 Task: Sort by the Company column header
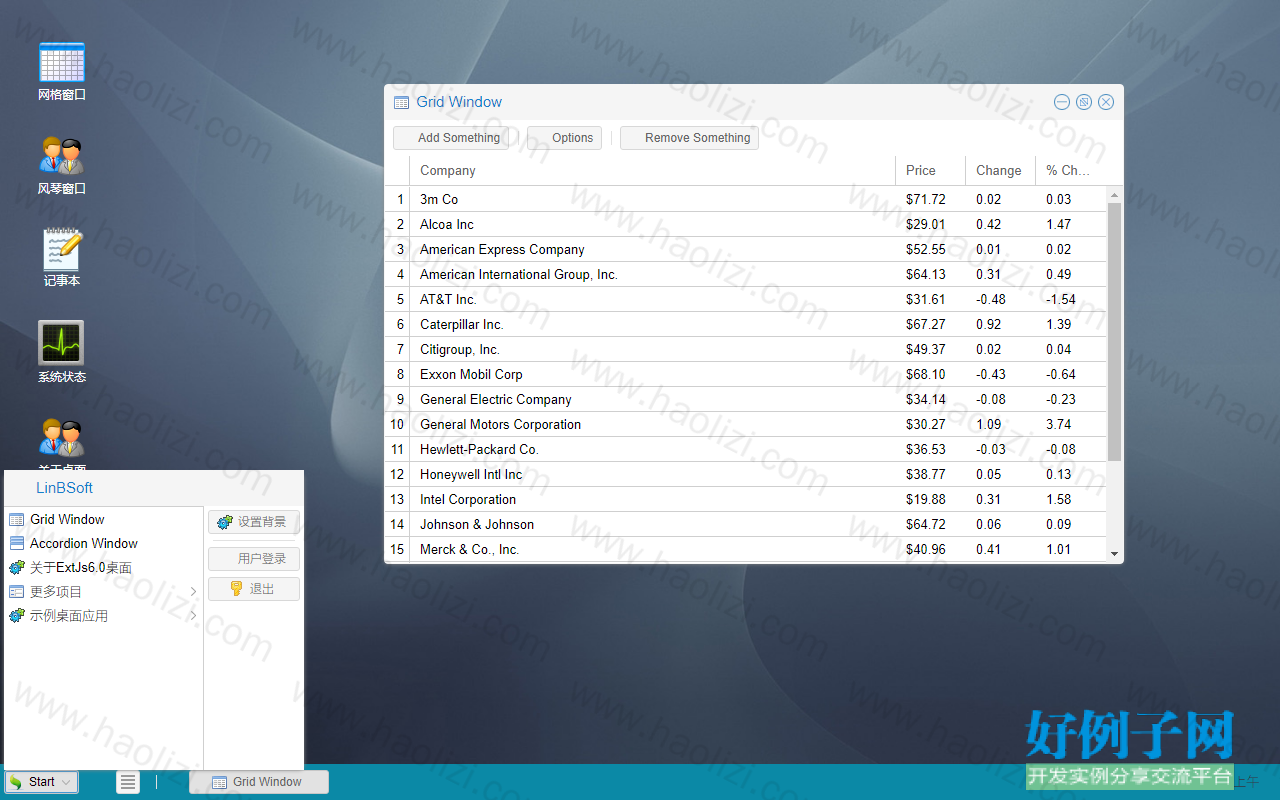(x=652, y=171)
